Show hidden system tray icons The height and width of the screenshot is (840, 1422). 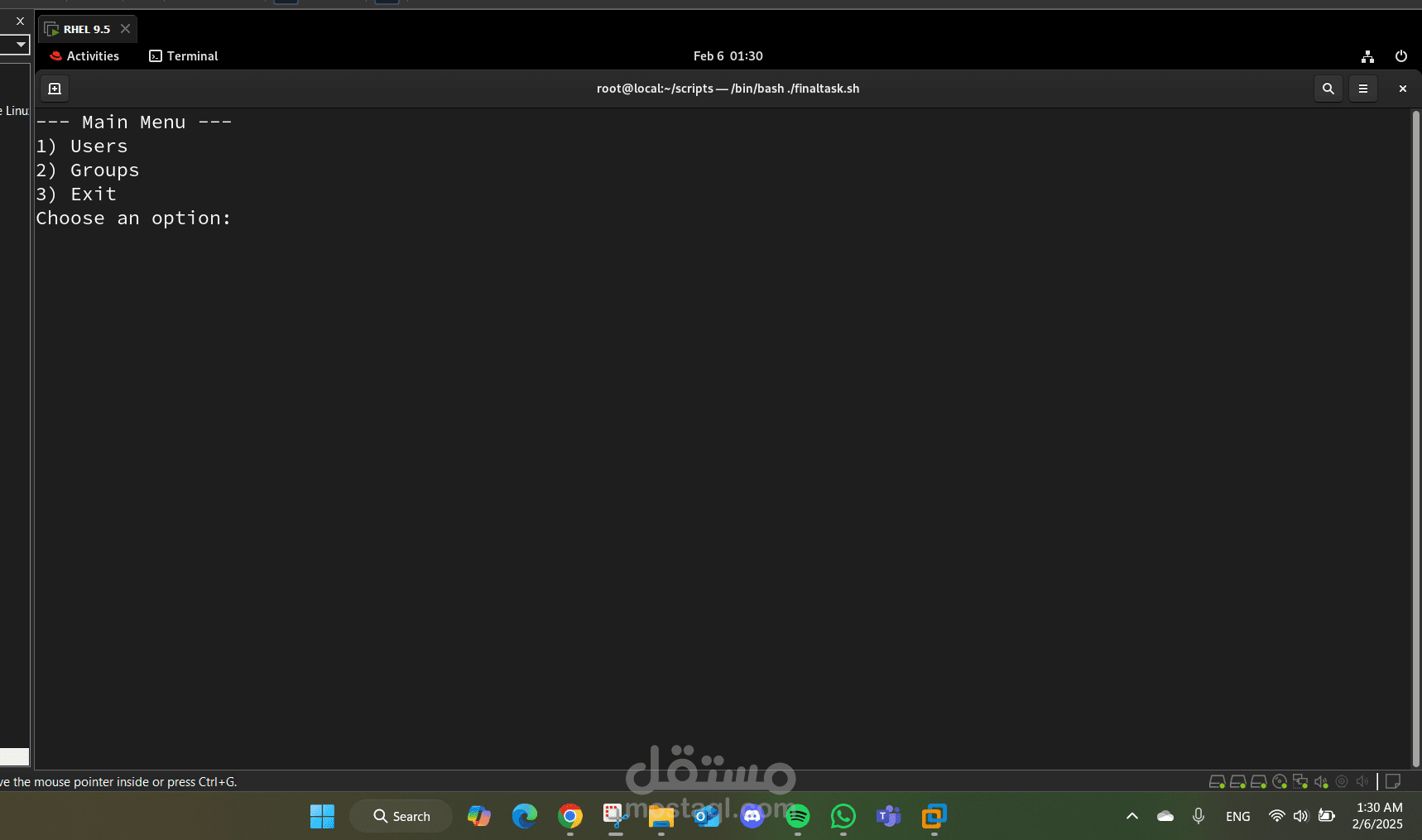coord(1132,816)
